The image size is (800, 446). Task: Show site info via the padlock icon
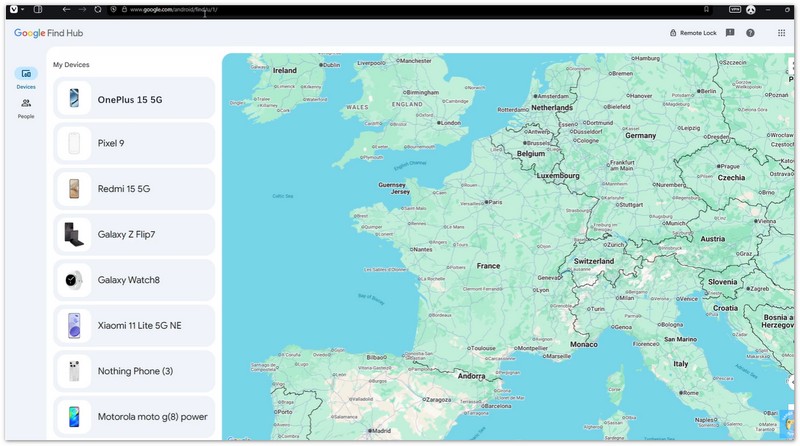click(x=124, y=9)
